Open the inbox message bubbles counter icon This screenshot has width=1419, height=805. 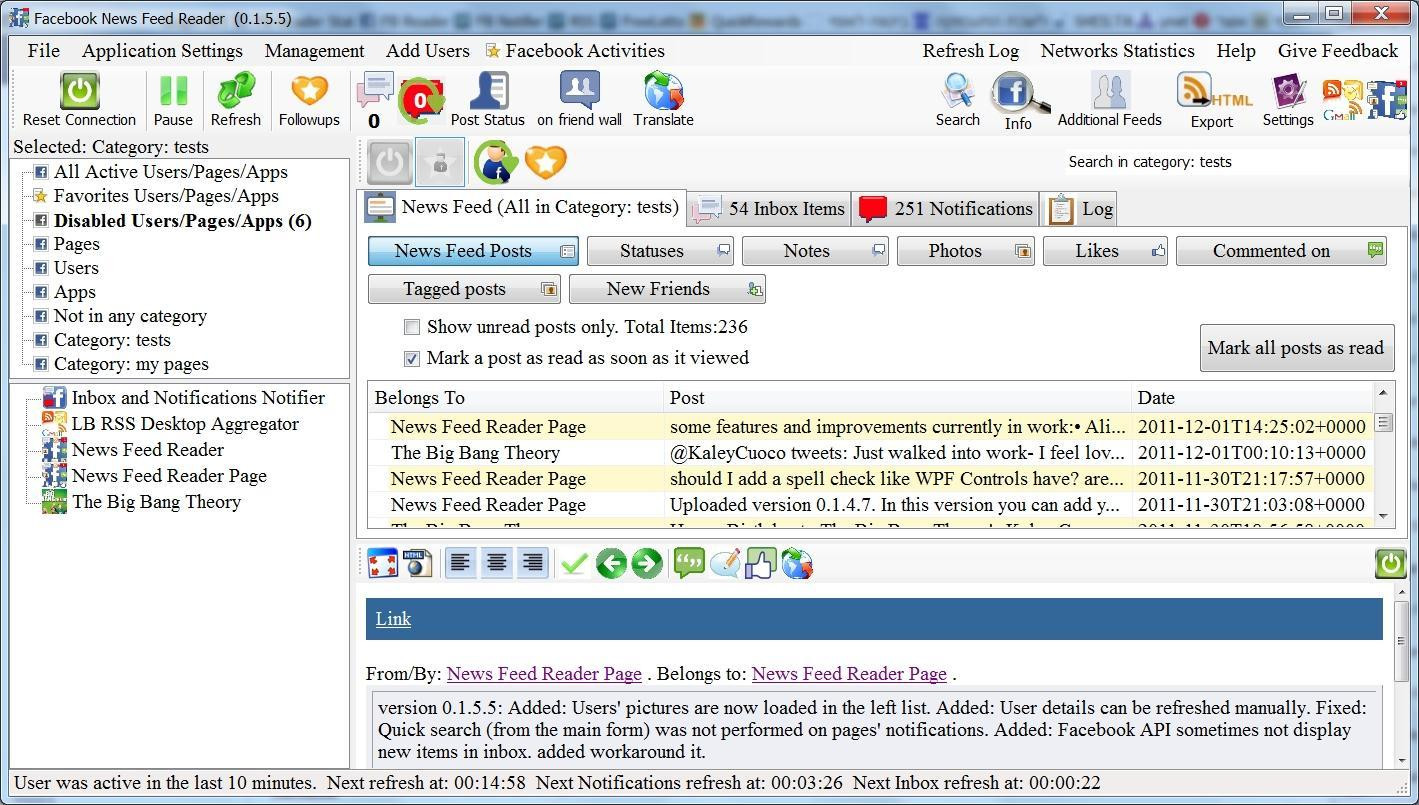tap(375, 90)
